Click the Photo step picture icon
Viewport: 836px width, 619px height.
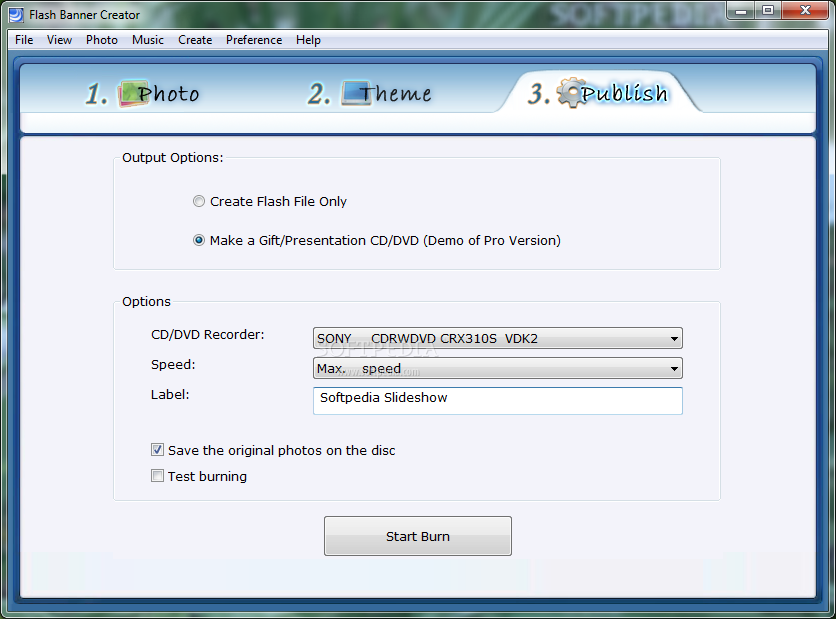[133, 93]
